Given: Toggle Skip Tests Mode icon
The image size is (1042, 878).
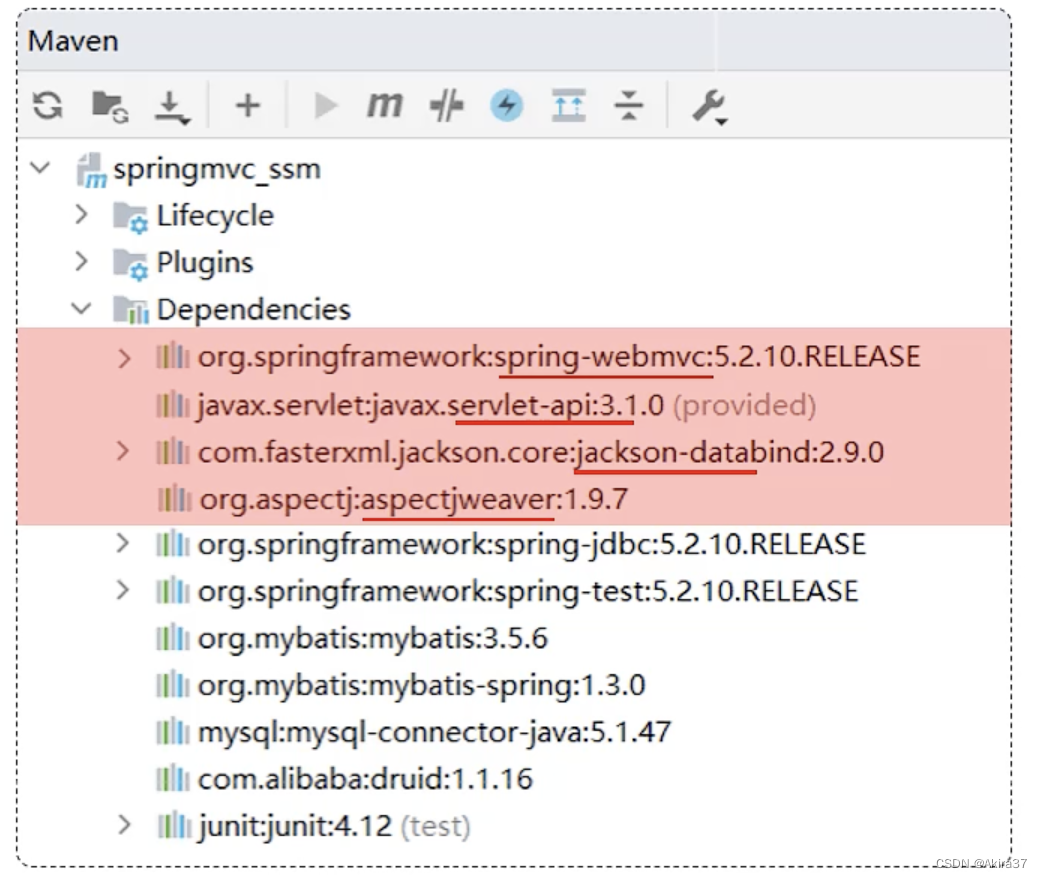Looking at the screenshot, I should coord(446,105).
